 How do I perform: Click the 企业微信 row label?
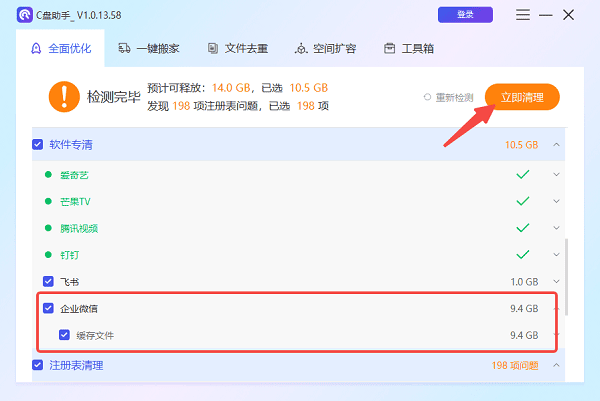79,309
